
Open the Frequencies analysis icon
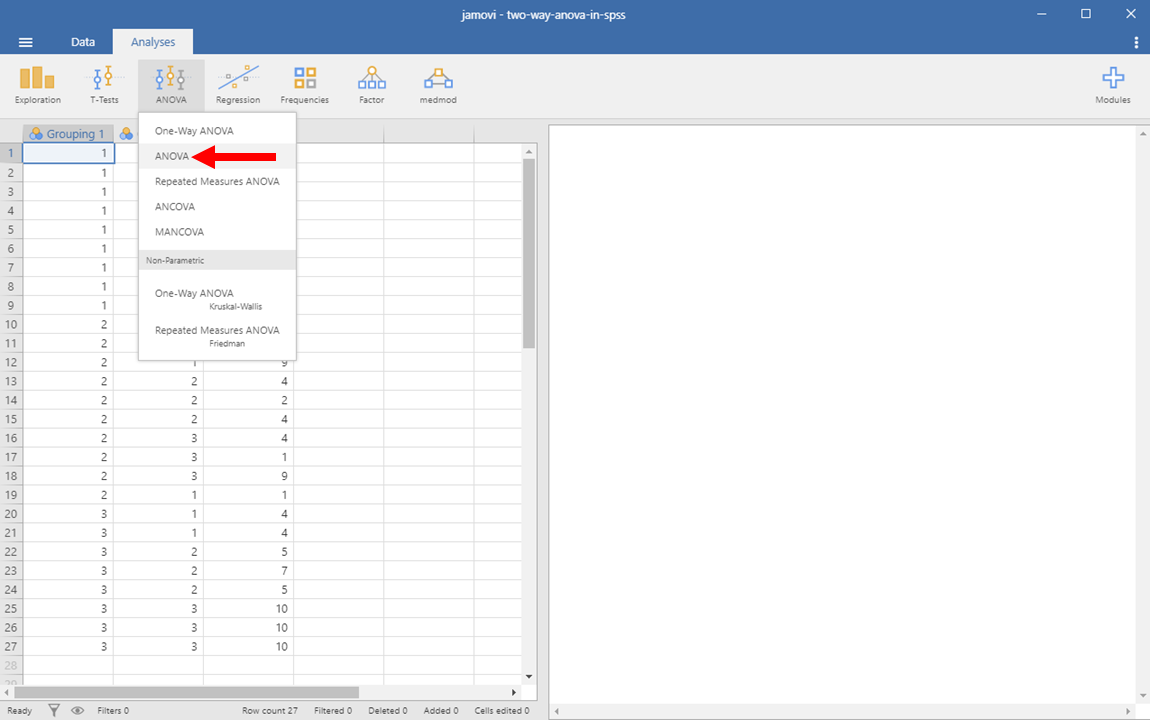click(304, 84)
